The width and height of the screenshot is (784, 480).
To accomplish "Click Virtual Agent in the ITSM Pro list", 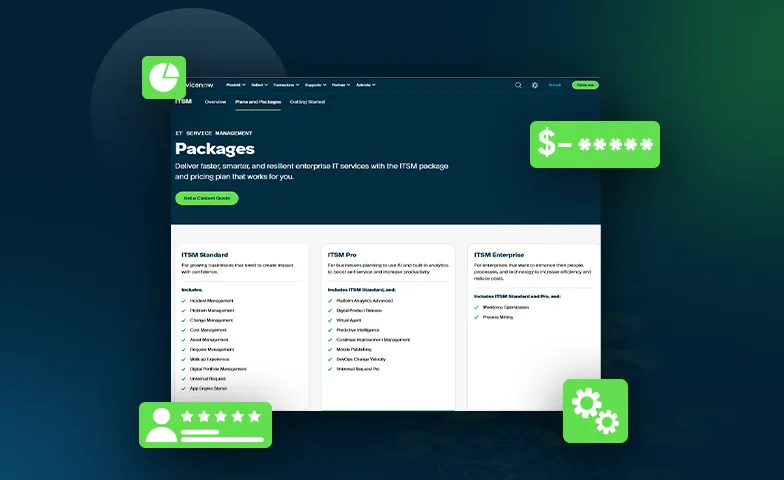I will click(348, 320).
